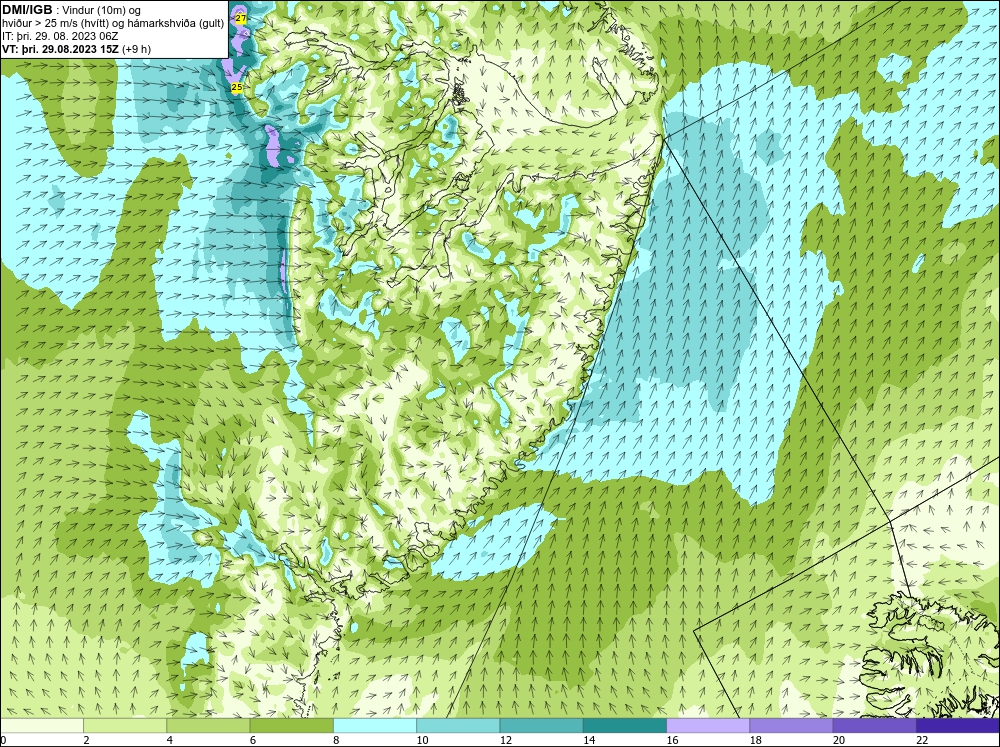Screen dimensions: 1000x747
Task: Click the legend scale label '2'
Action: 86,740
